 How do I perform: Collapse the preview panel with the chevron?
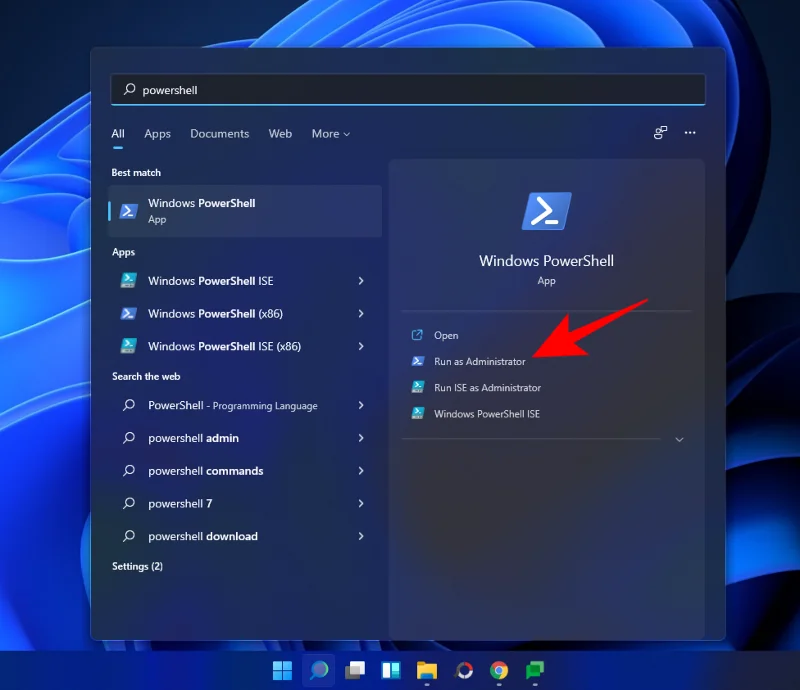click(x=679, y=439)
